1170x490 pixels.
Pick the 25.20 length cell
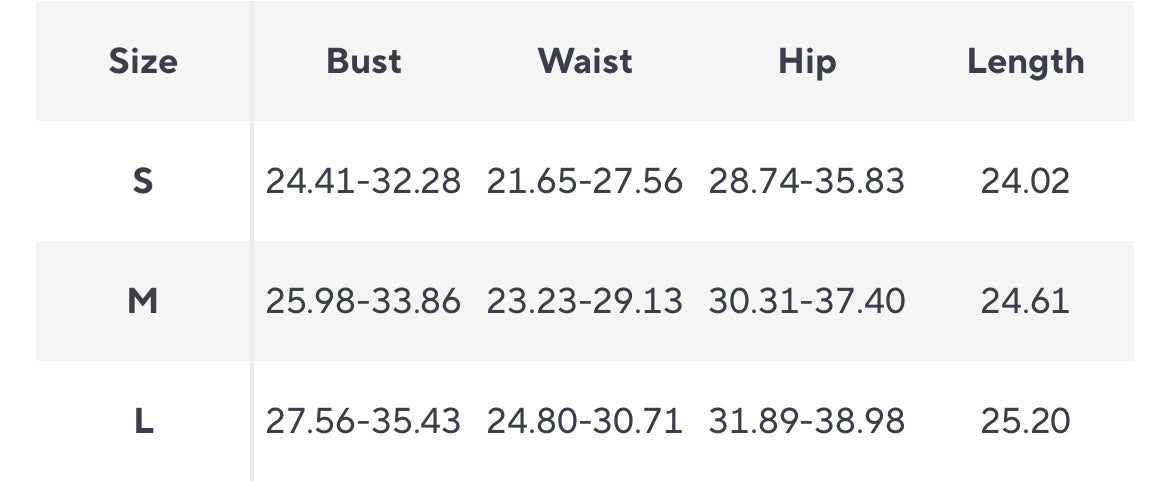coord(1025,421)
